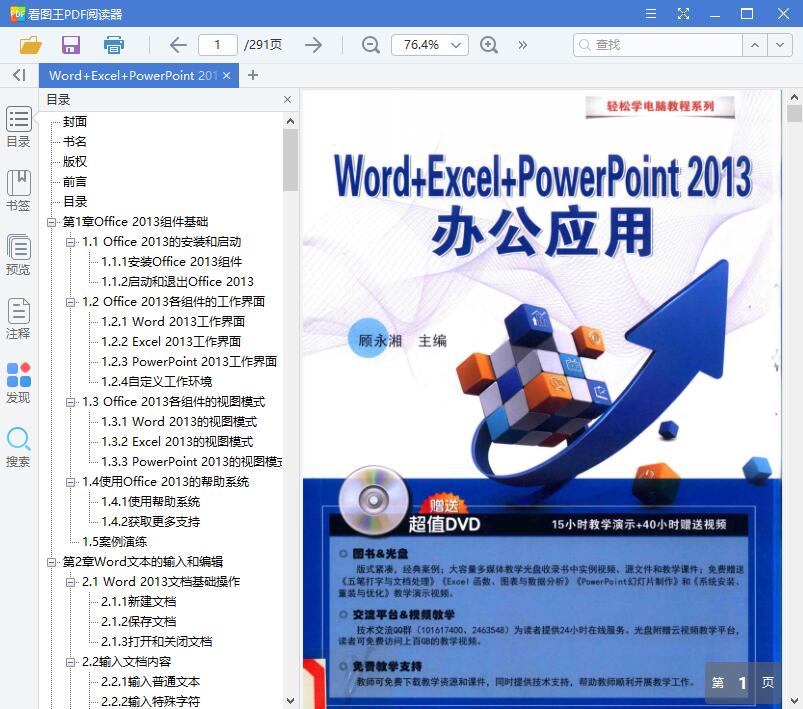Click the outline panel scrollbar thumb
The height and width of the screenshot is (709, 803).
point(290,159)
